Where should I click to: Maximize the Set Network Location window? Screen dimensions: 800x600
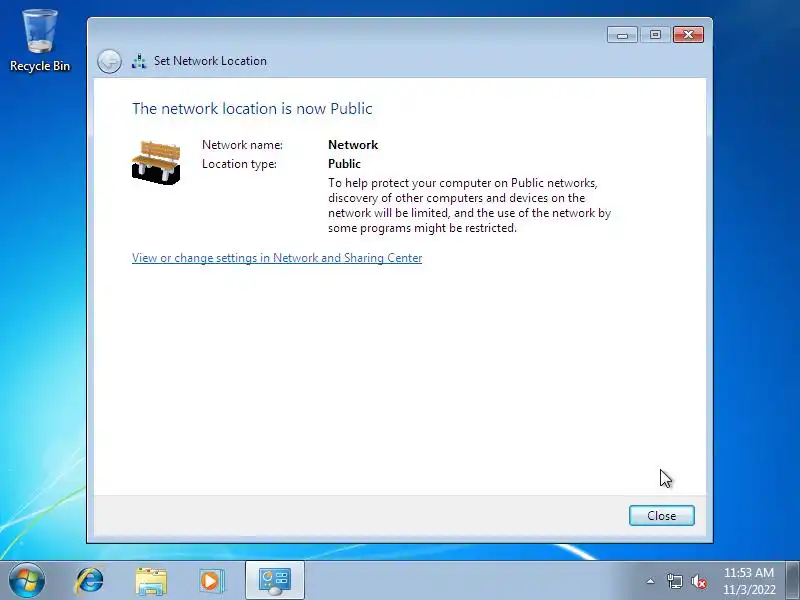coord(655,35)
